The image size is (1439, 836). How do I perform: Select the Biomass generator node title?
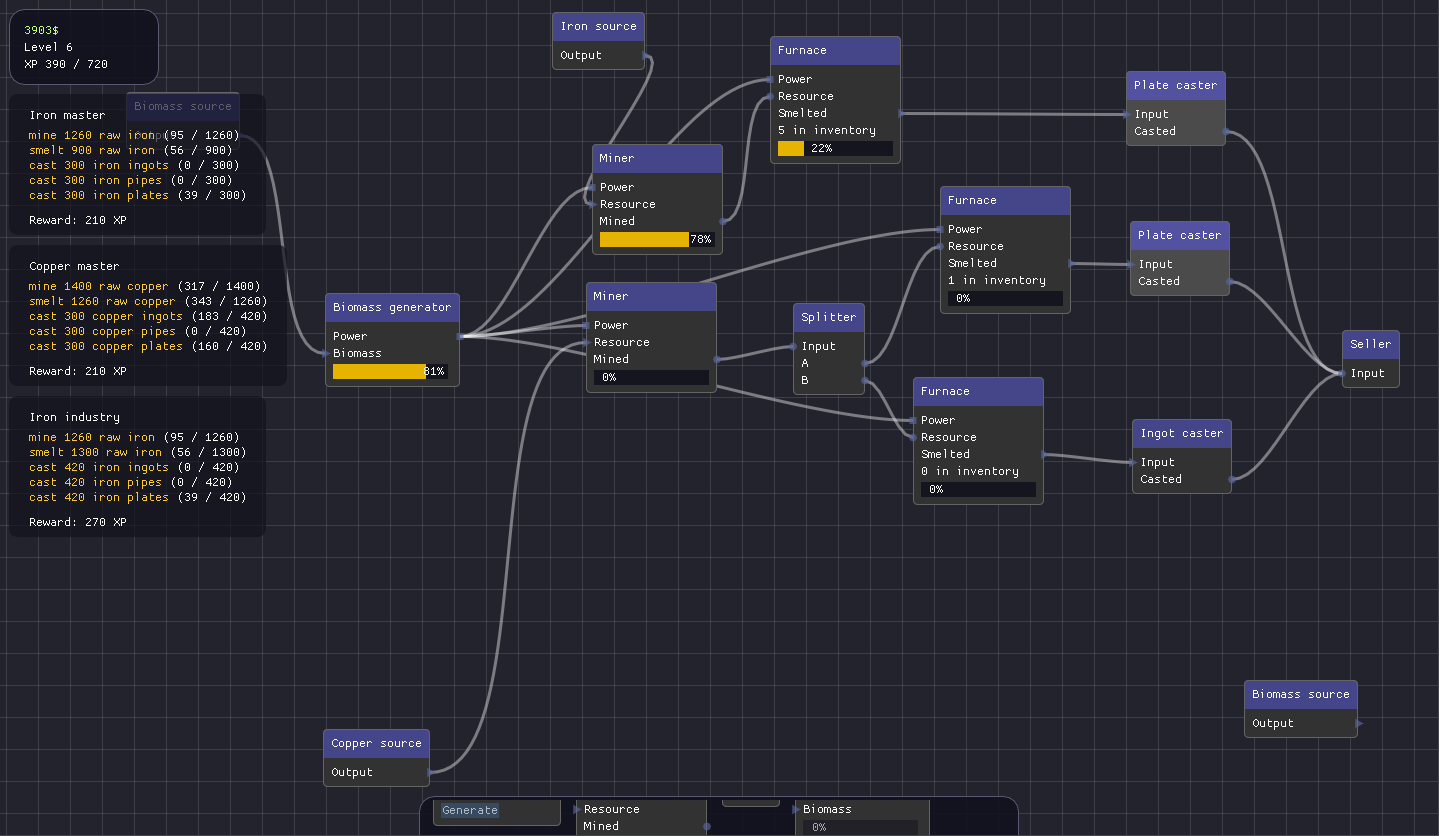(x=392, y=307)
